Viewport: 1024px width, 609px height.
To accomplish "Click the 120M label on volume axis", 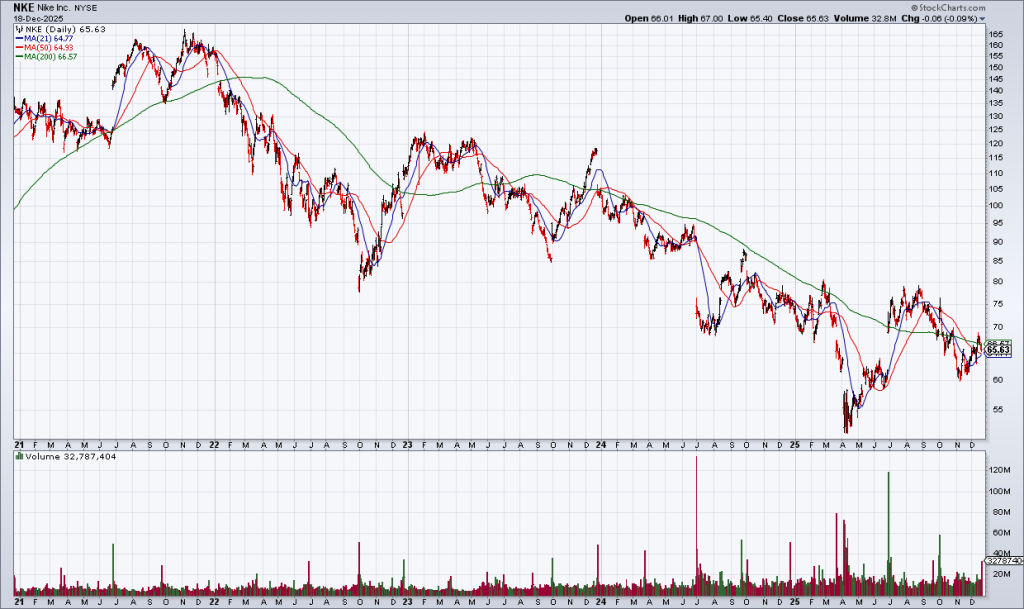I will pyautogui.click(x=1000, y=469).
